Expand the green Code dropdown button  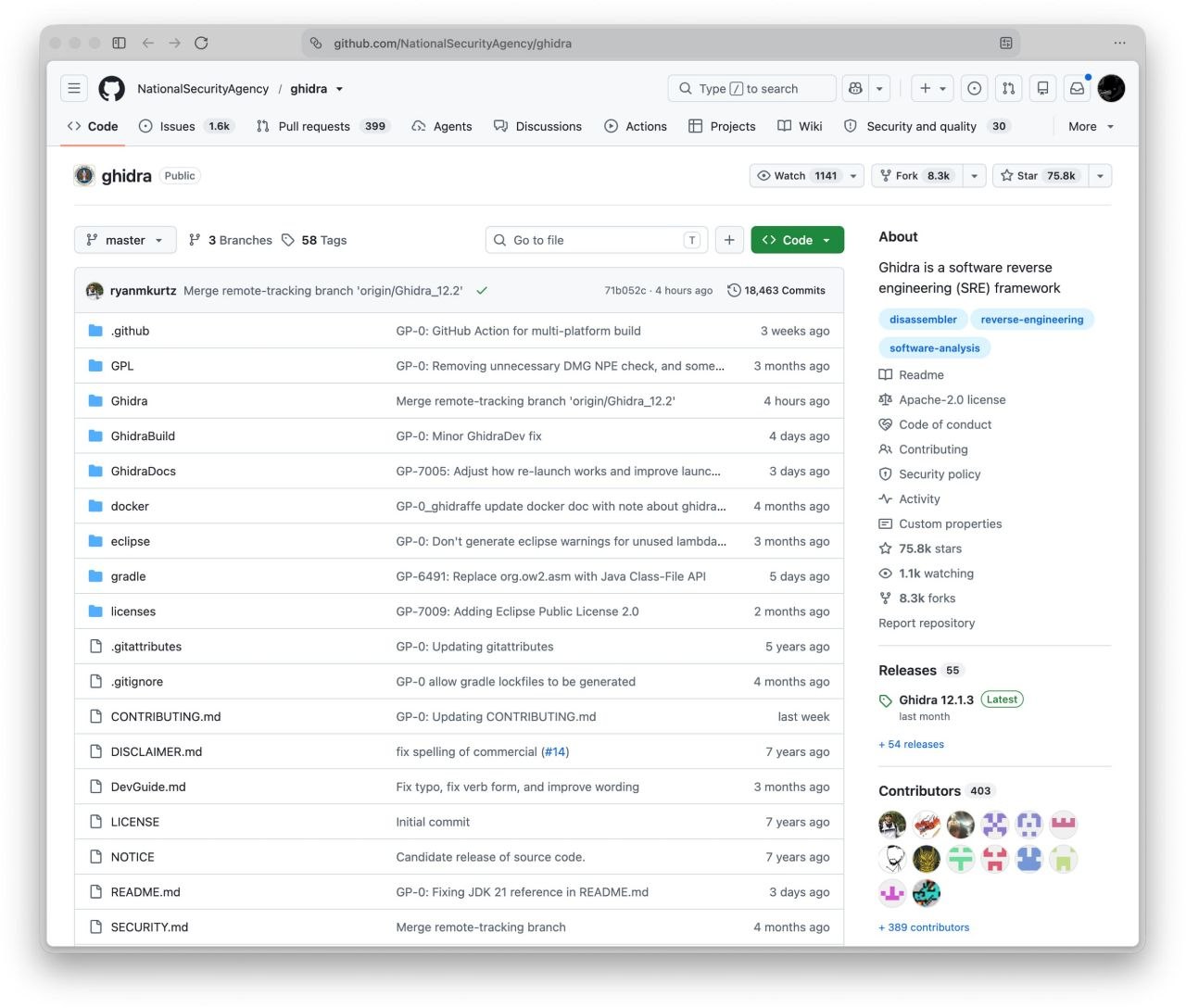click(x=797, y=240)
